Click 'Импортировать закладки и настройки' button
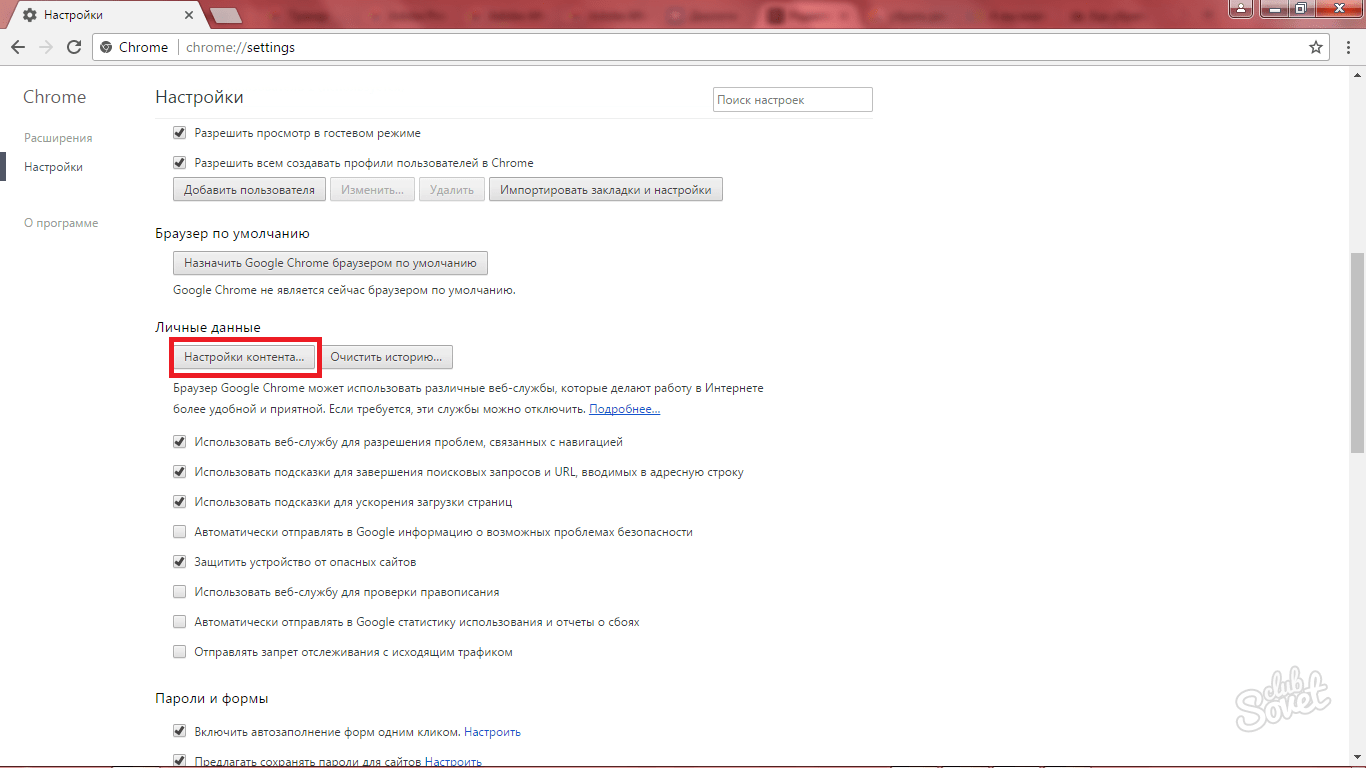Viewport: 1366px width, 768px height. (606, 190)
